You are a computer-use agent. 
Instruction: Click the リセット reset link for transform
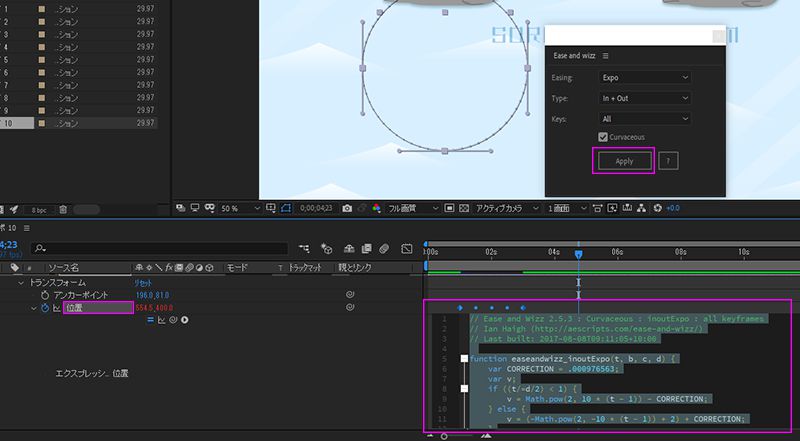(x=144, y=283)
